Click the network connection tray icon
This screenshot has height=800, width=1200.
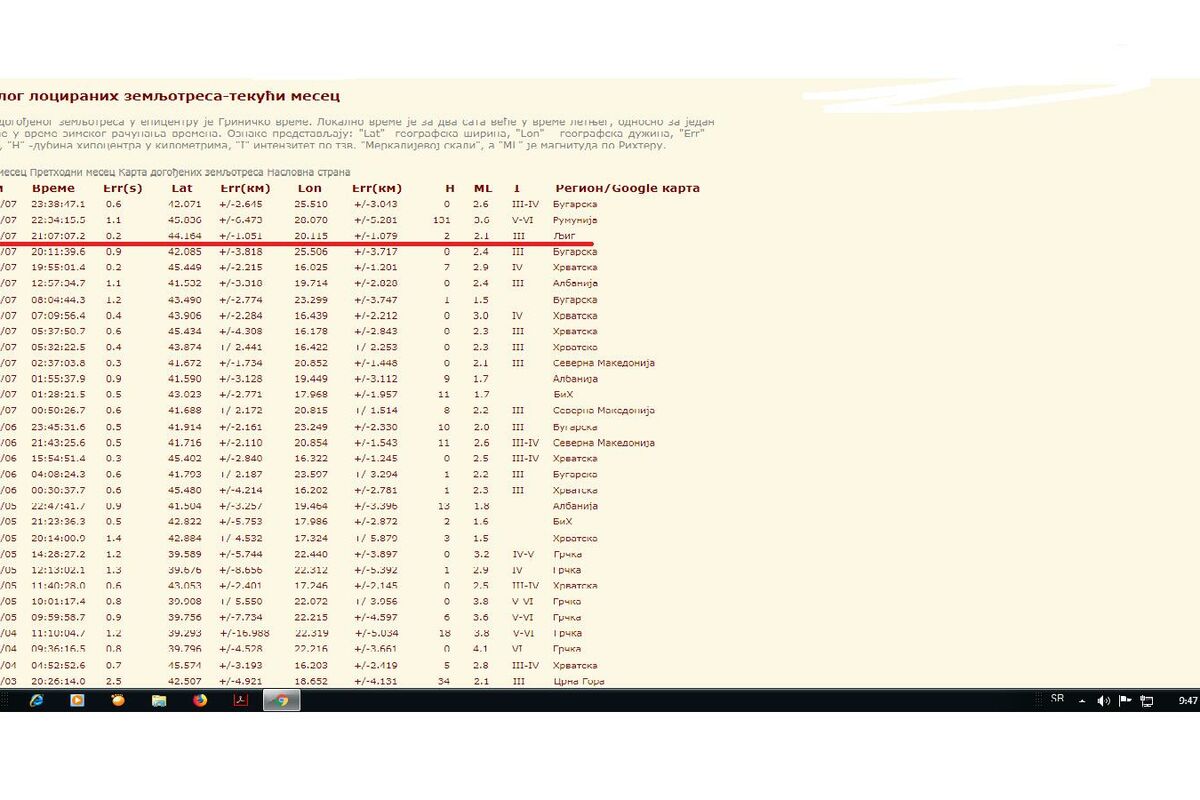click(x=1147, y=701)
